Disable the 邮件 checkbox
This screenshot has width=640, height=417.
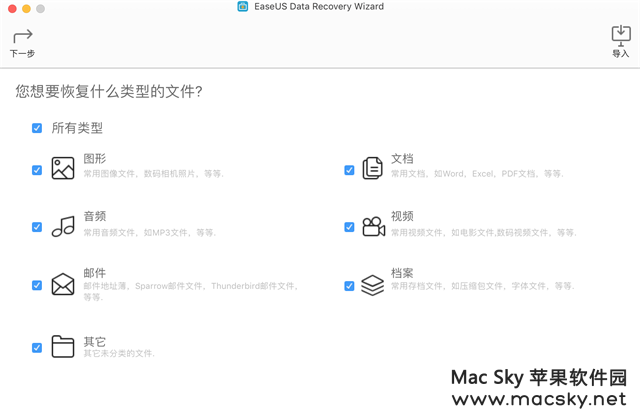37,285
